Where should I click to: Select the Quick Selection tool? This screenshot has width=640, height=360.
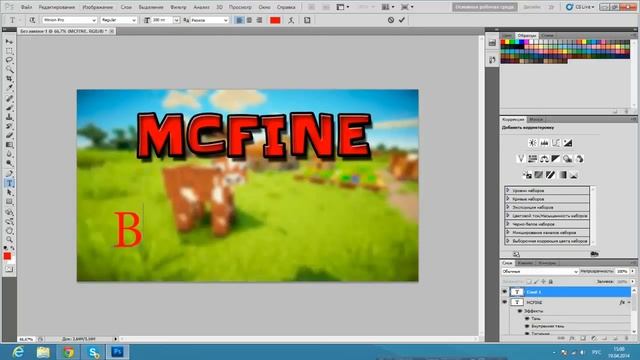(9, 69)
